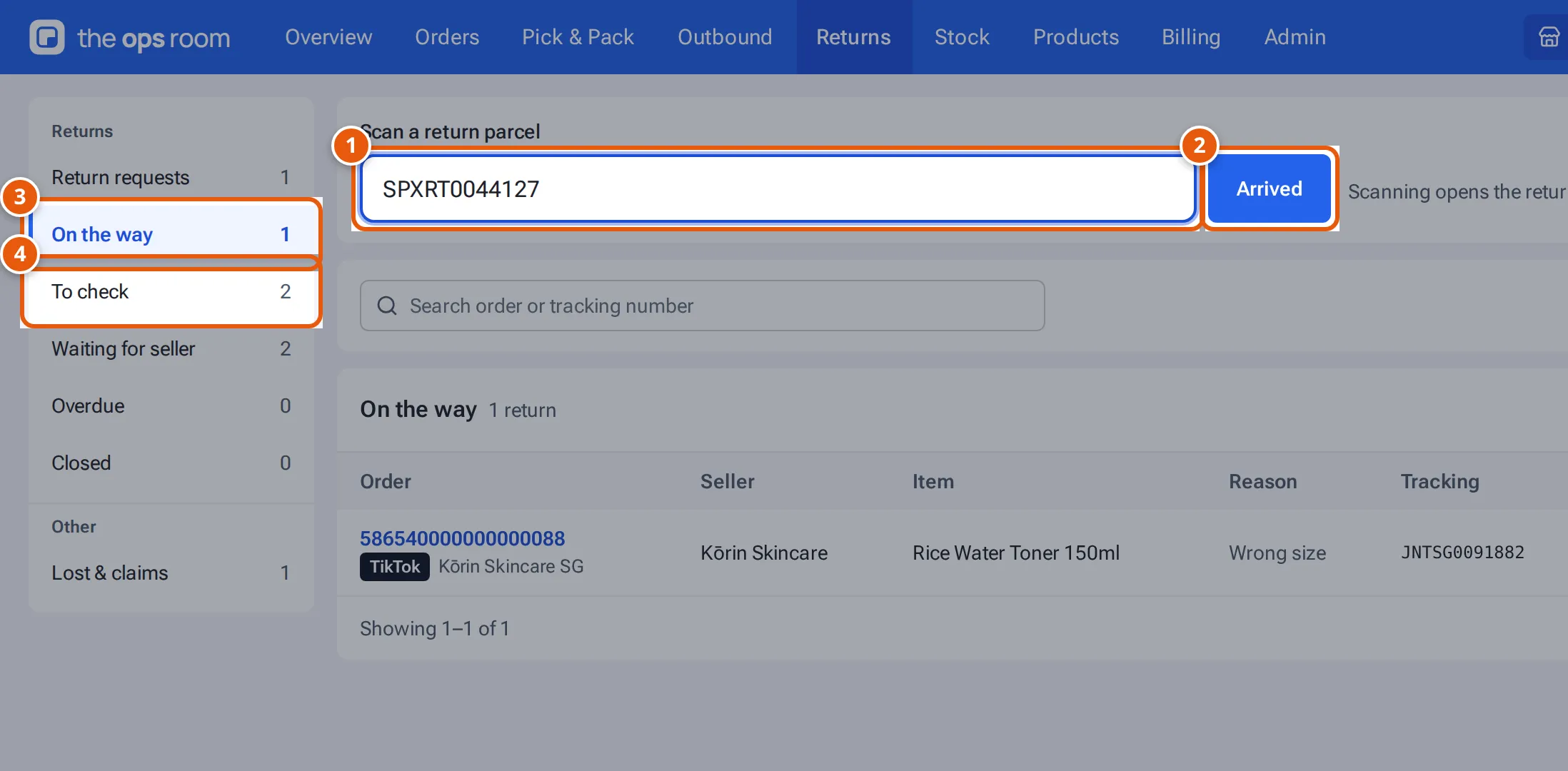The image size is (1568, 771).
Task: Switch to the Outbound section
Action: [725, 37]
